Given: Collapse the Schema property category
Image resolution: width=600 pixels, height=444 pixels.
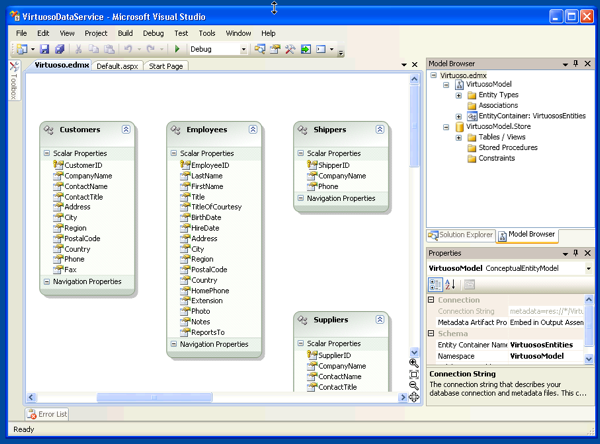Looking at the screenshot, I should [431, 333].
